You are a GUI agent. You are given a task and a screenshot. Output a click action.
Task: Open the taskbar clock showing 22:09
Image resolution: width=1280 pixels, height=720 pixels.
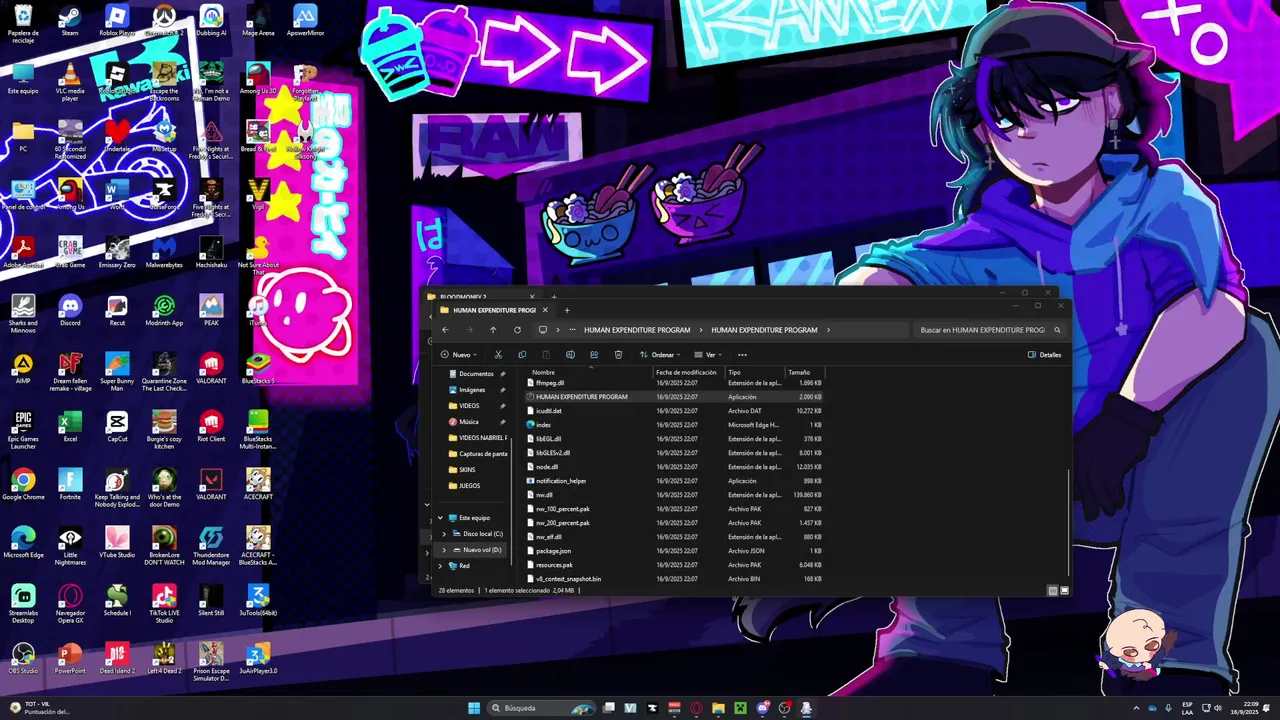1244,708
